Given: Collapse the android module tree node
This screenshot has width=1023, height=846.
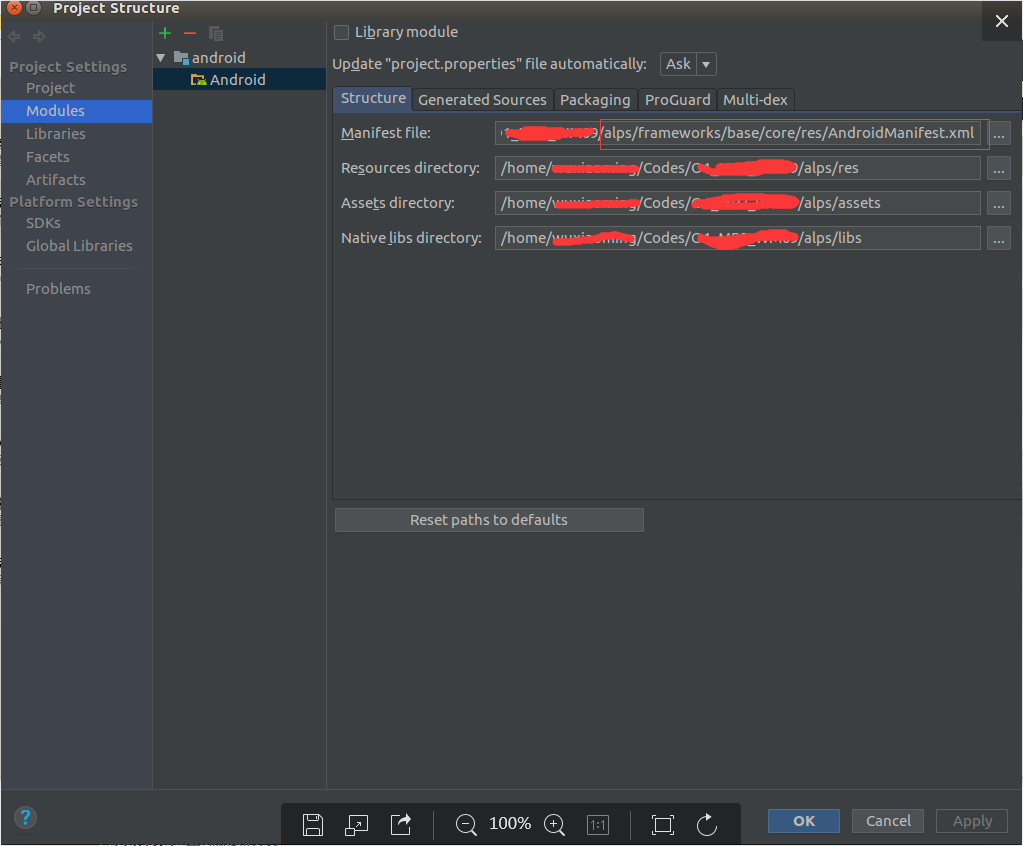Looking at the screenshot, I should click(x=160, y=57).
